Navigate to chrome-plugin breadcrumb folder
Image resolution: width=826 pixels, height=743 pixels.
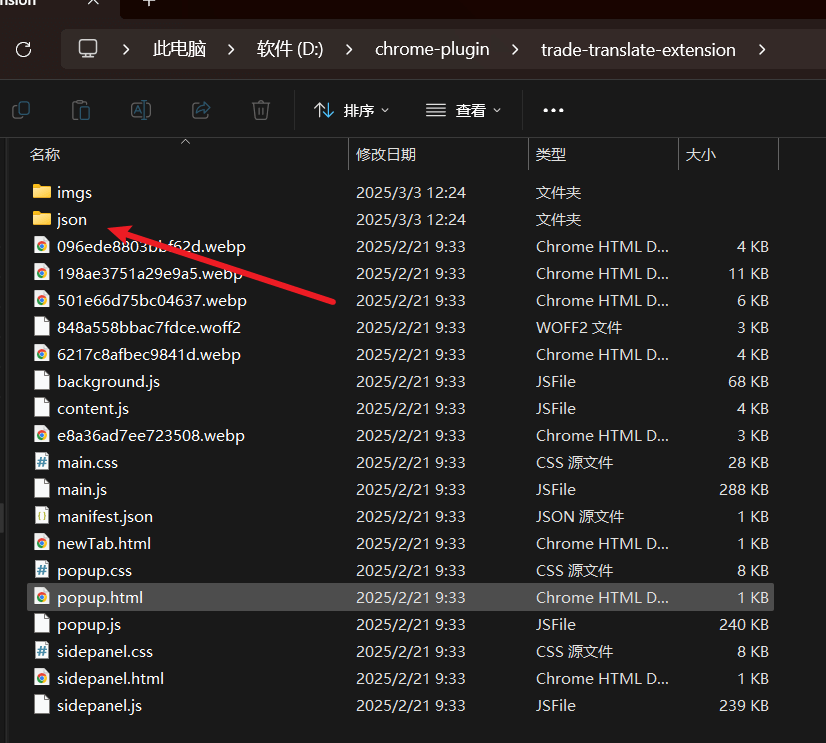coord(432,49)
